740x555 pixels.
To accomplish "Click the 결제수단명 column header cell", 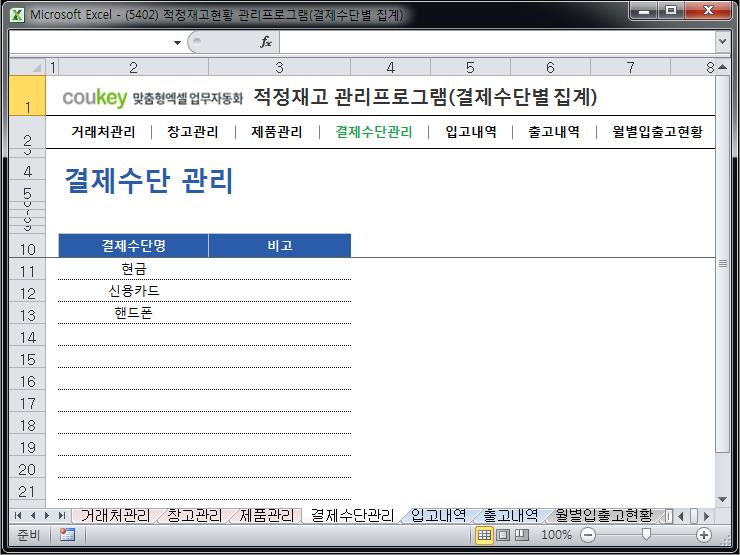I will point(133,245).
